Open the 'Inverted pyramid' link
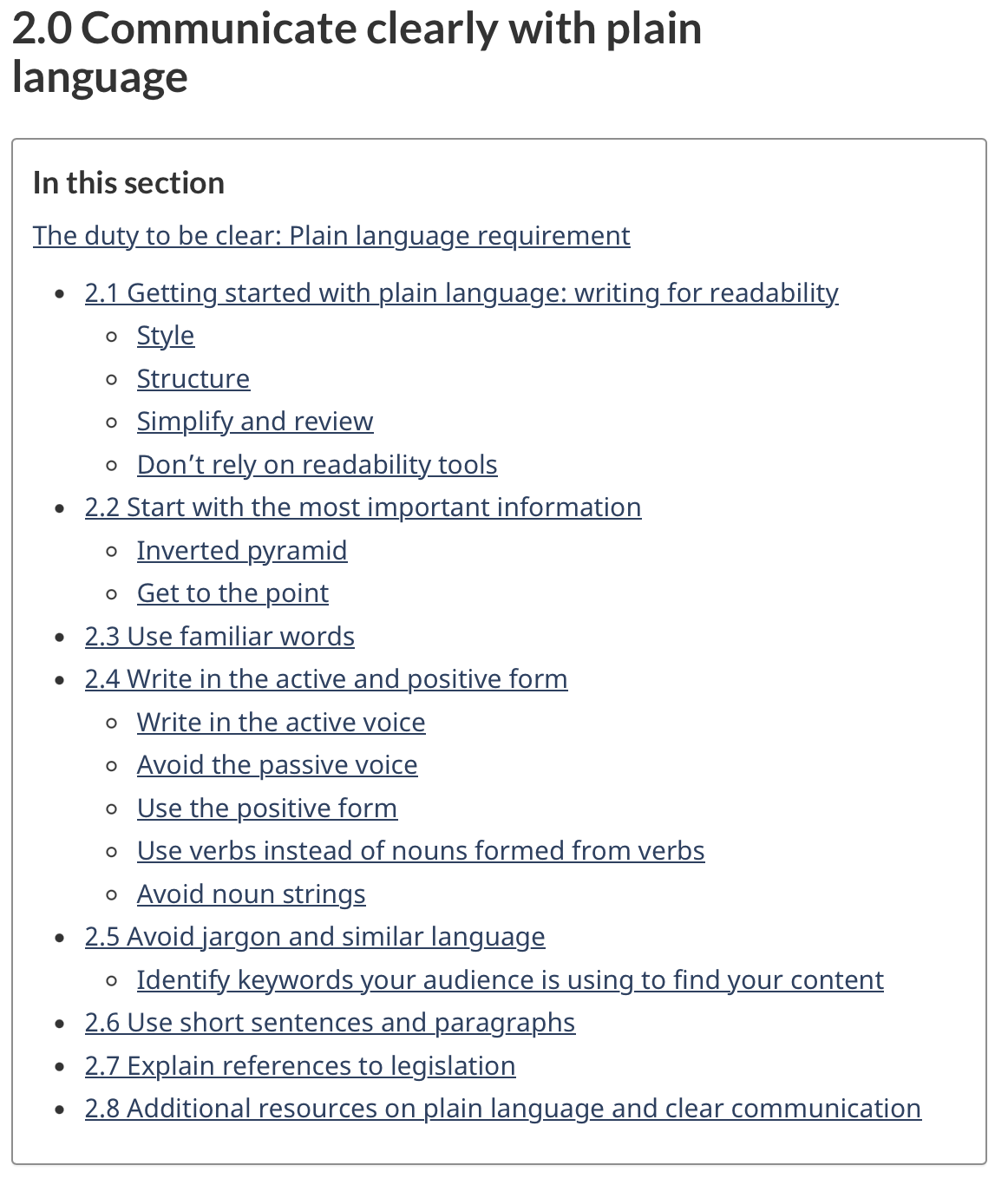The image size is (1008, 1185). click(x=242, y=550)
